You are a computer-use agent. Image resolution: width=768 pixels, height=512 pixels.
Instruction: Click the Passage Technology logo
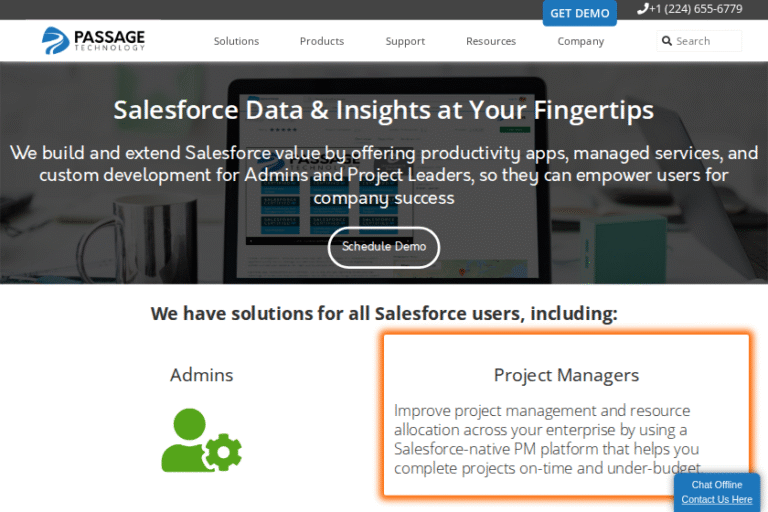click(x=93, y=40)
